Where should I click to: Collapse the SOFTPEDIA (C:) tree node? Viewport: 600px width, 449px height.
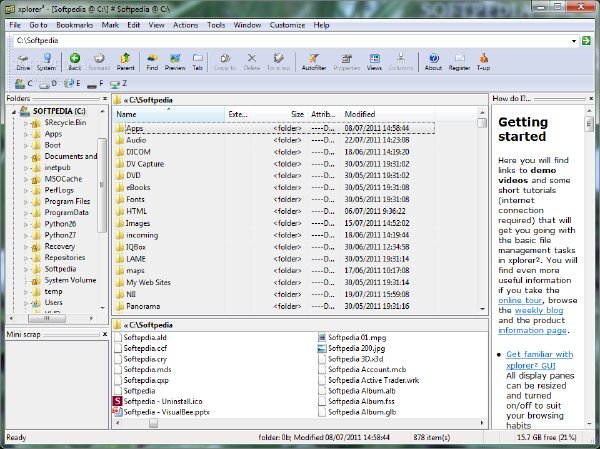14,112
